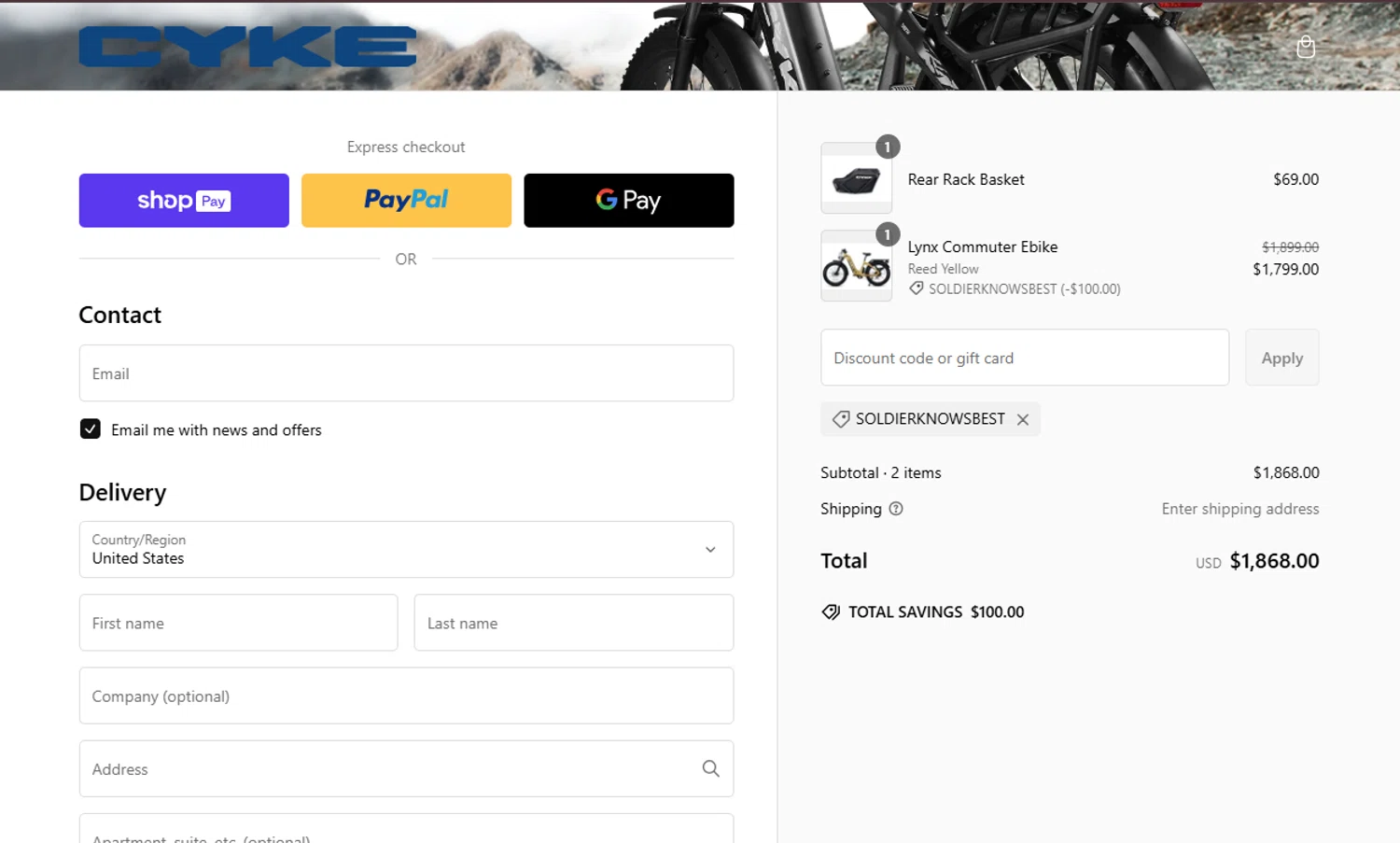
Task: Pay with Shop Pay button
Action: 184,201
